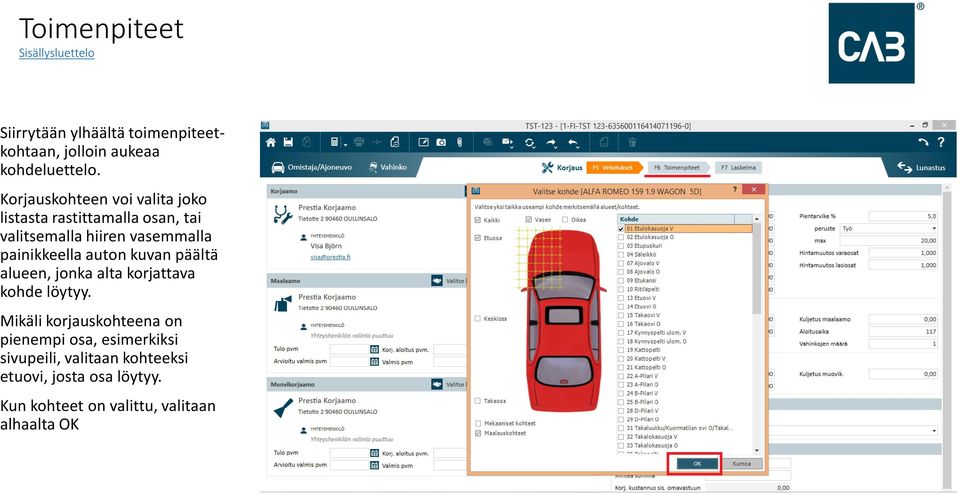This screenshot has width=960, height=494.
Task: Select 13 Etuovi V list row
Action: (x=684, y=298)
